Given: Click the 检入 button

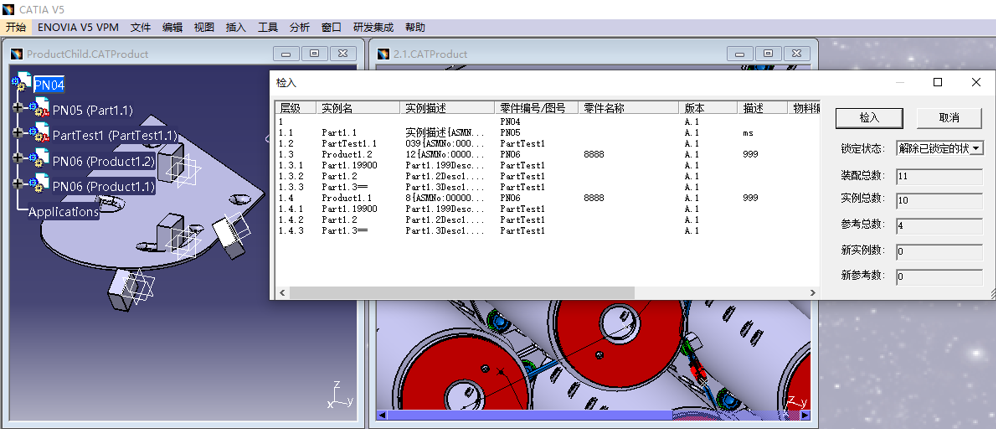Looking at the screenshot, I should pos(868,118).
